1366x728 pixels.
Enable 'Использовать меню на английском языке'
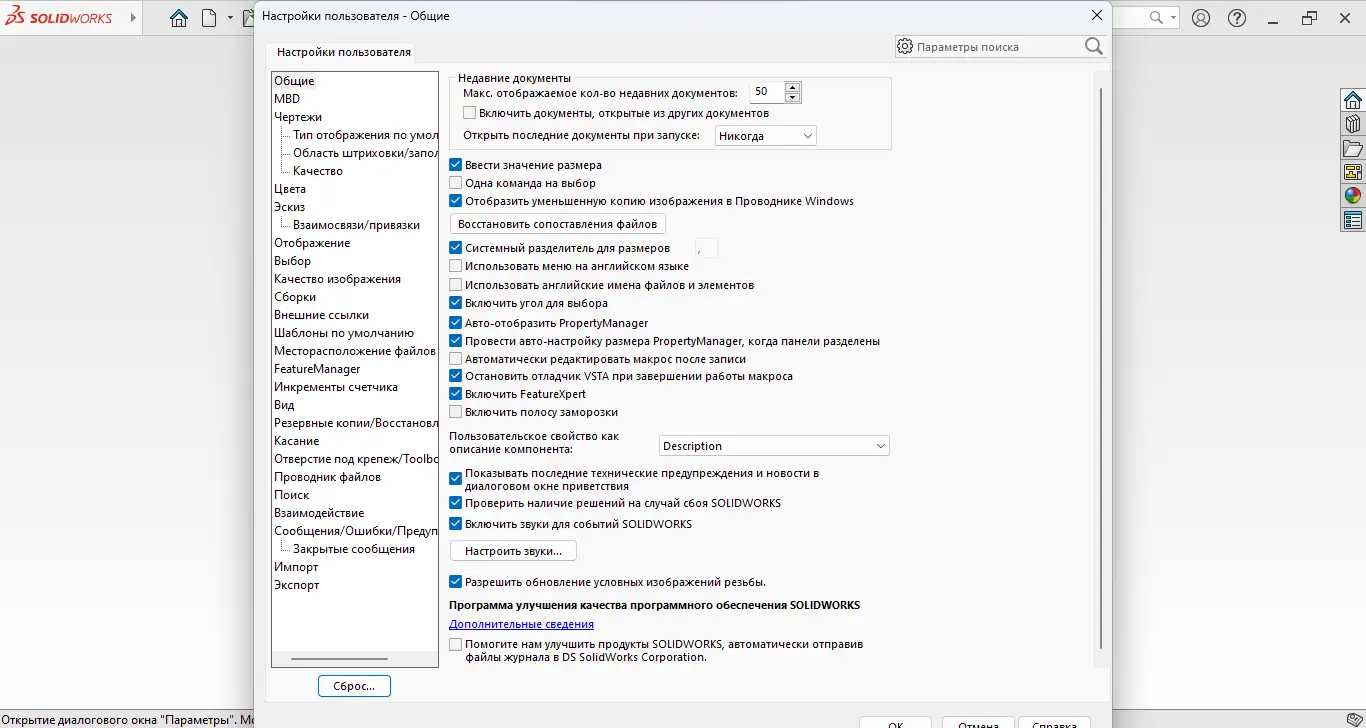[456, 266]
